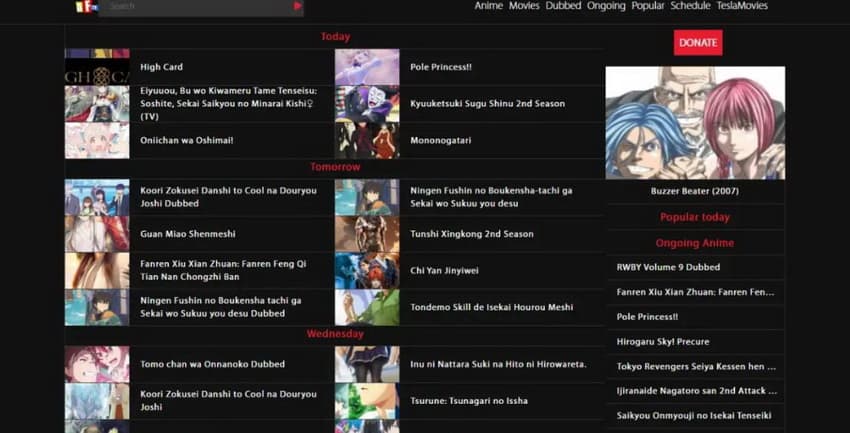Screen dimensions: 850x433
Task: Go to the Dubbed section
Action: [563, 6]
